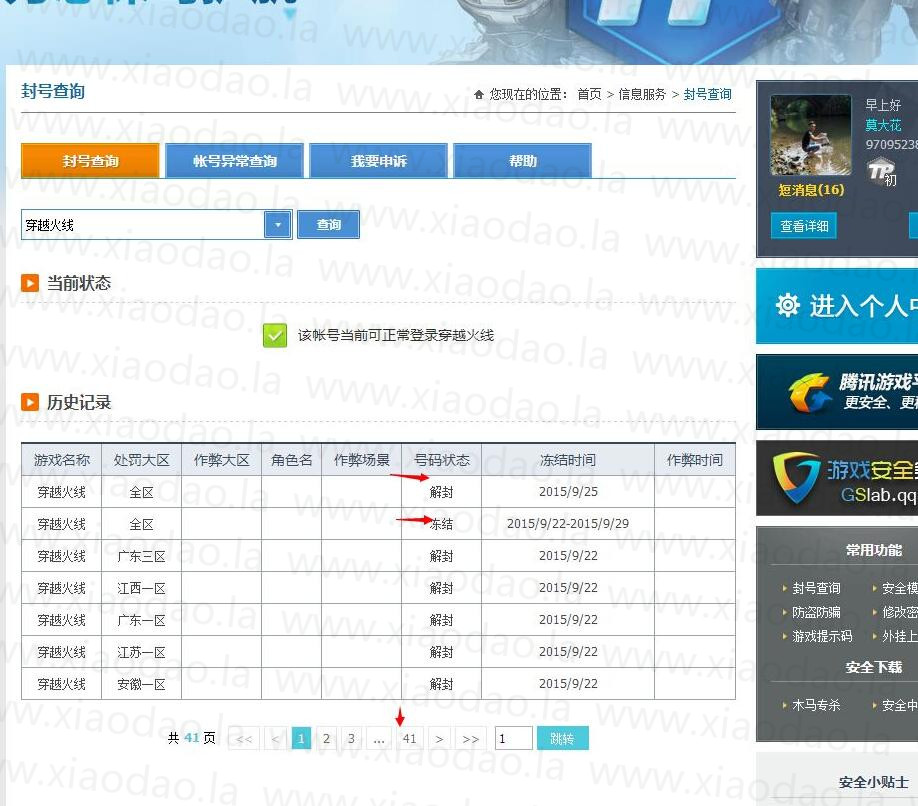
Task: Click the 冻结时间 column header
Action: point(568,460)
